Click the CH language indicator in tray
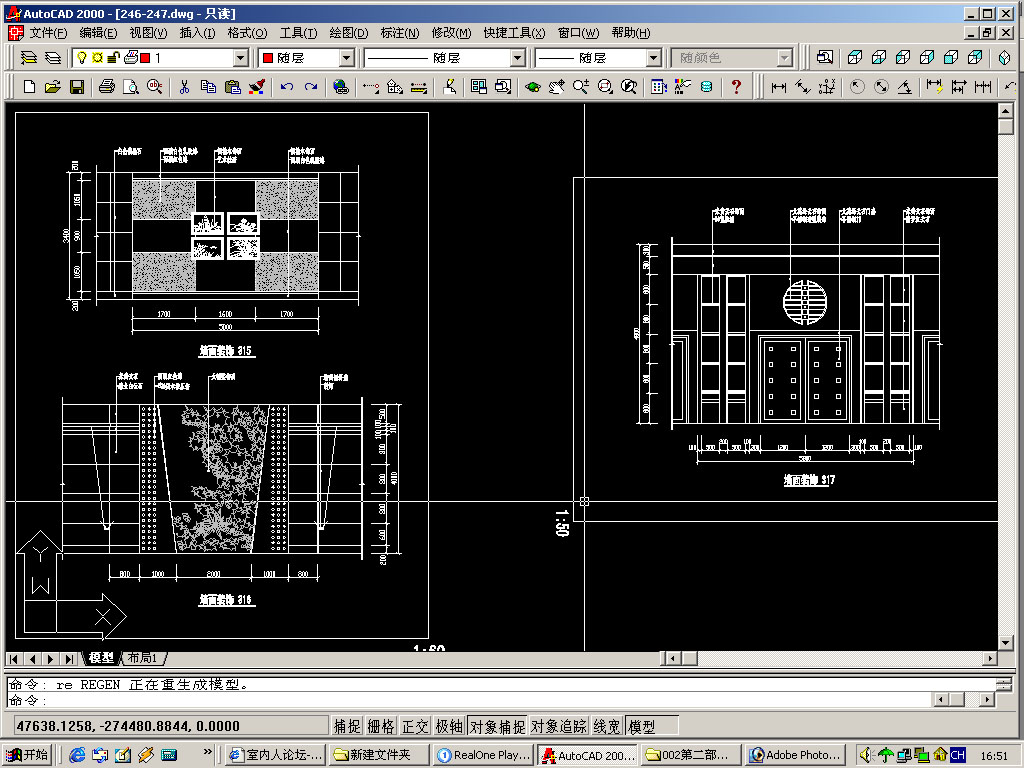Screen dimensions: 1024x768 958,755
